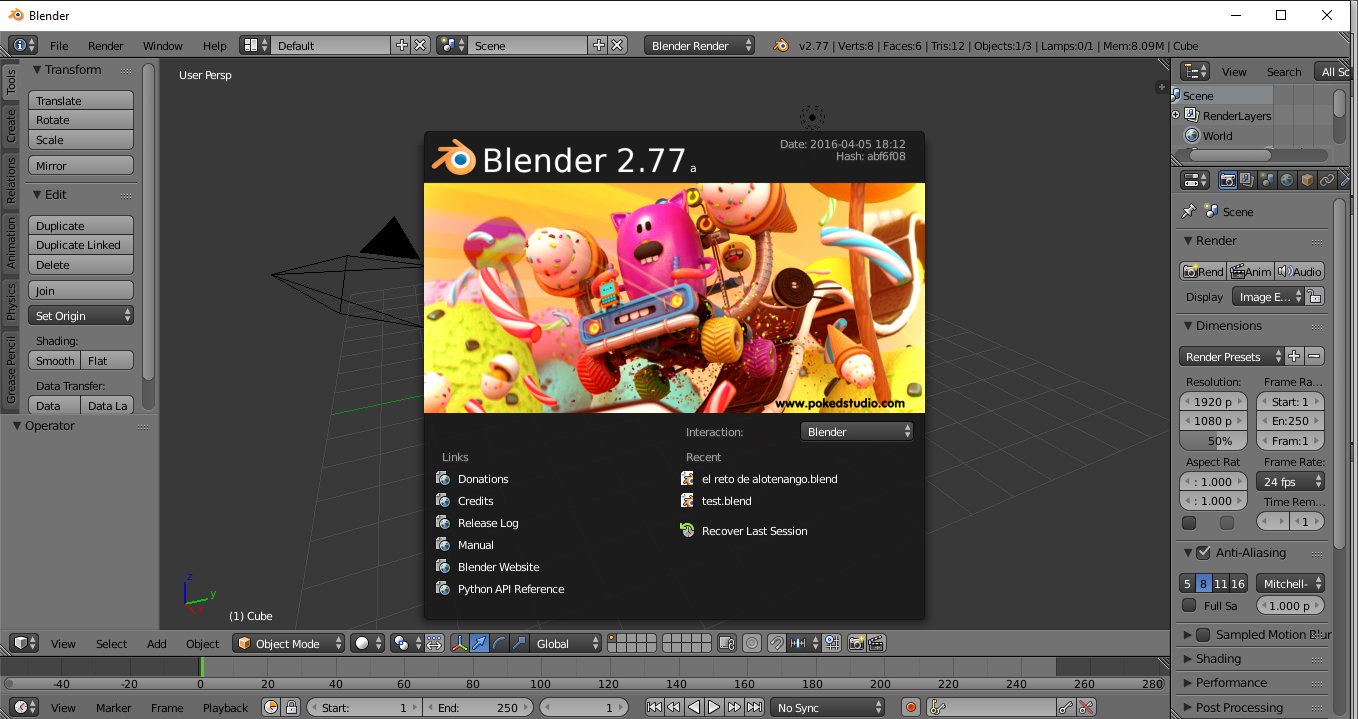Select the rotate manipulator arc icon
Viewport: 1358px width, 719px height.
(499, 643)
